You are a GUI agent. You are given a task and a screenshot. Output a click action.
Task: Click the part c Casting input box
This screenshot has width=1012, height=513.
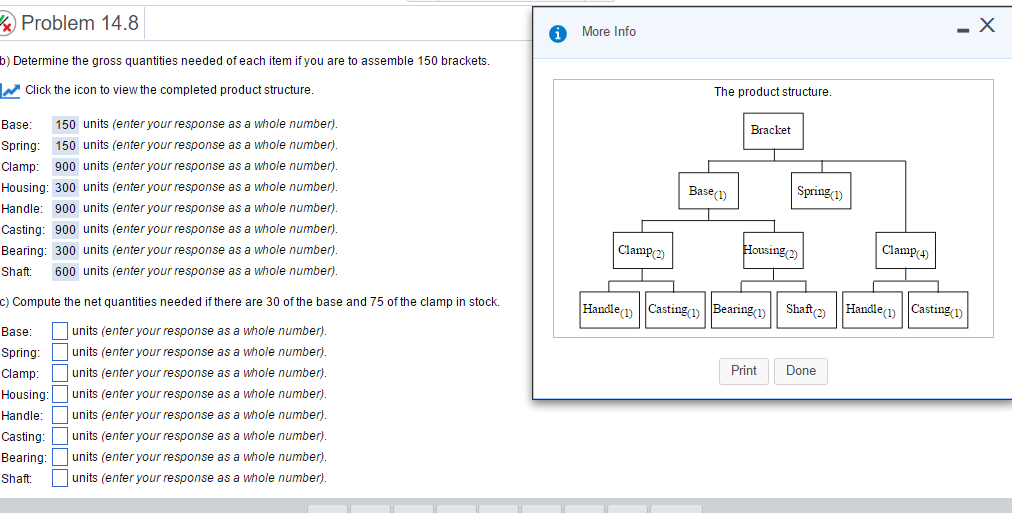point(60,436)
